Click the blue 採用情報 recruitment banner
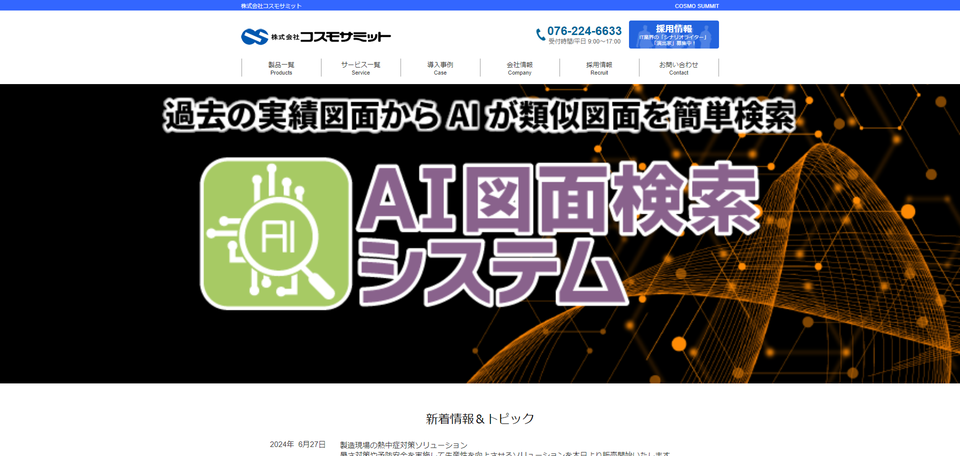Viewport: 960px width, 456px height. tap(673, 35)
